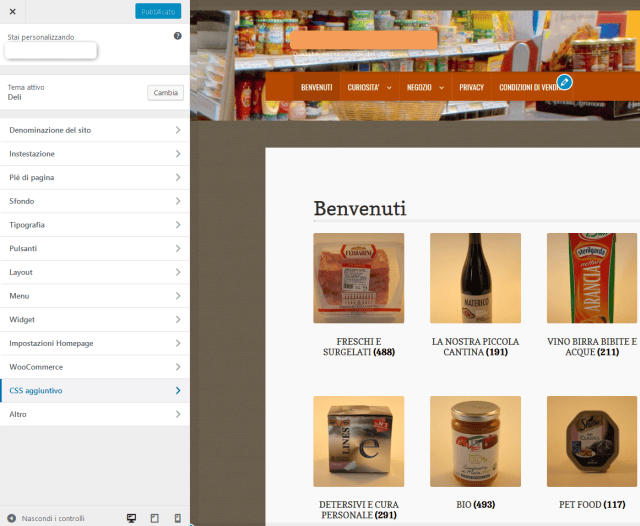Image resolution: width=640 pixels, height=526 pixels.
Task: Click the Pubblicato button
Action: point(158,11)
